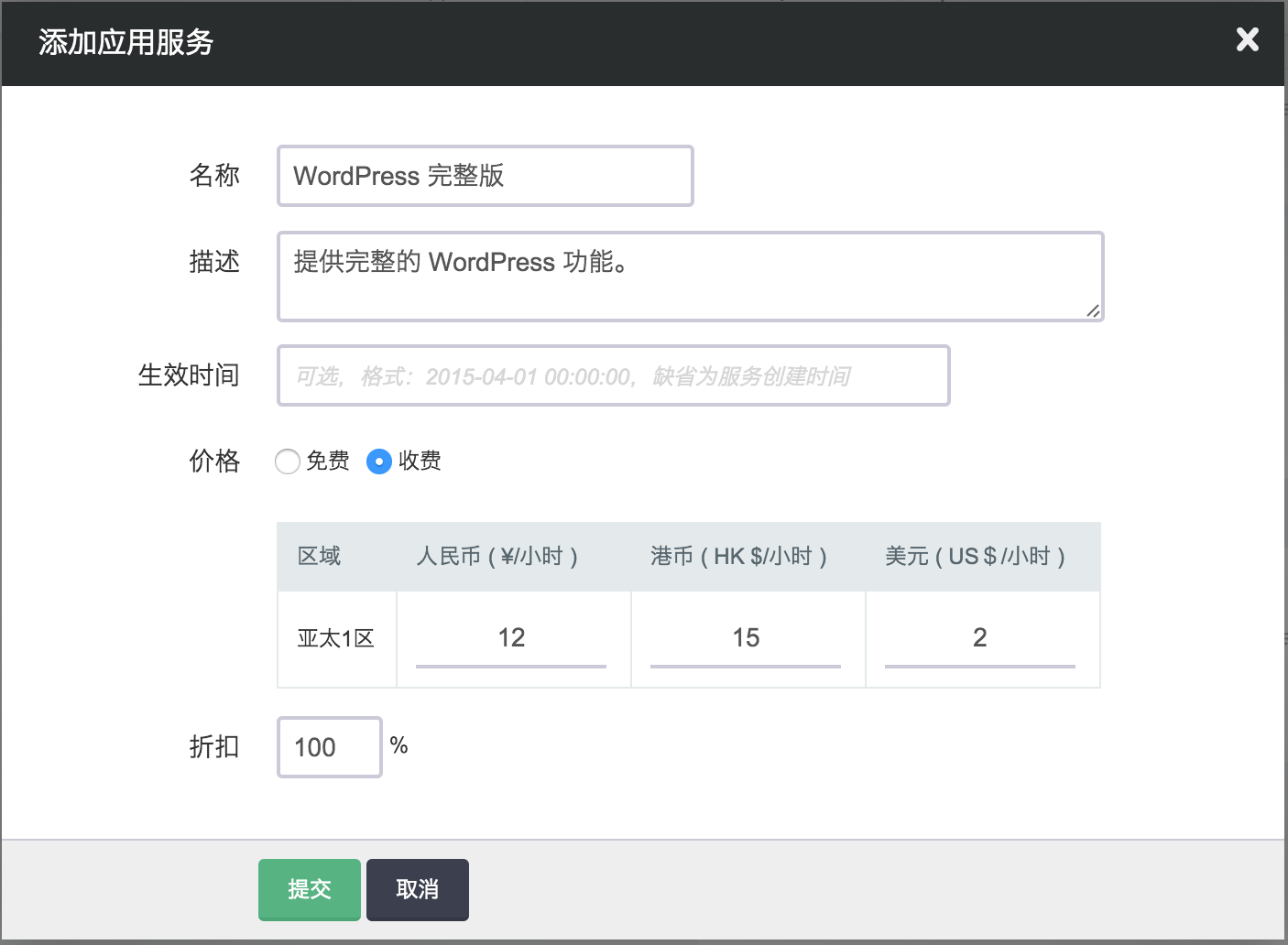Click the 生效时间 input field
The image size is (1288, 945).
(613, 375)
